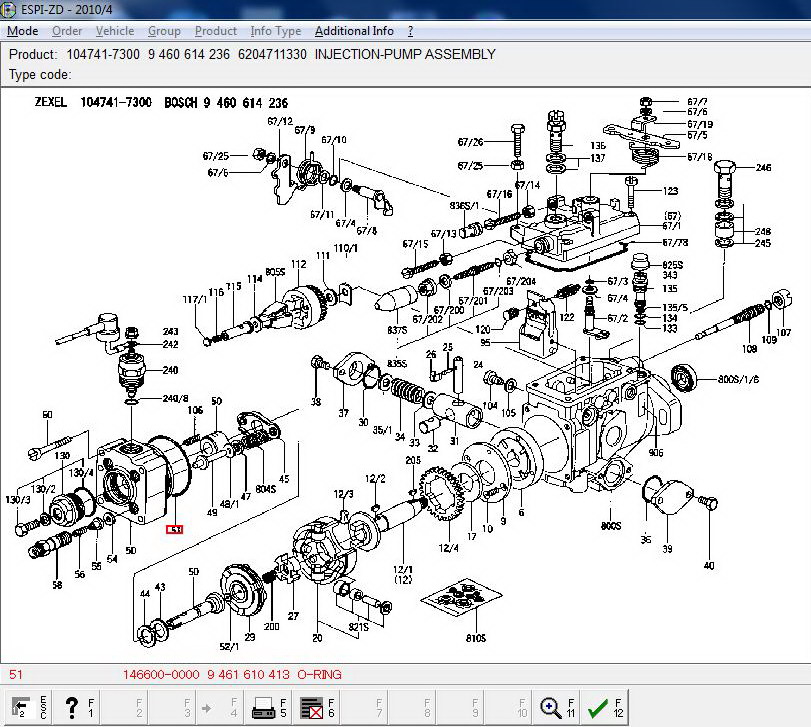Select part label 108 in the diagram
The image size is (811, 727).
[749, 349]
